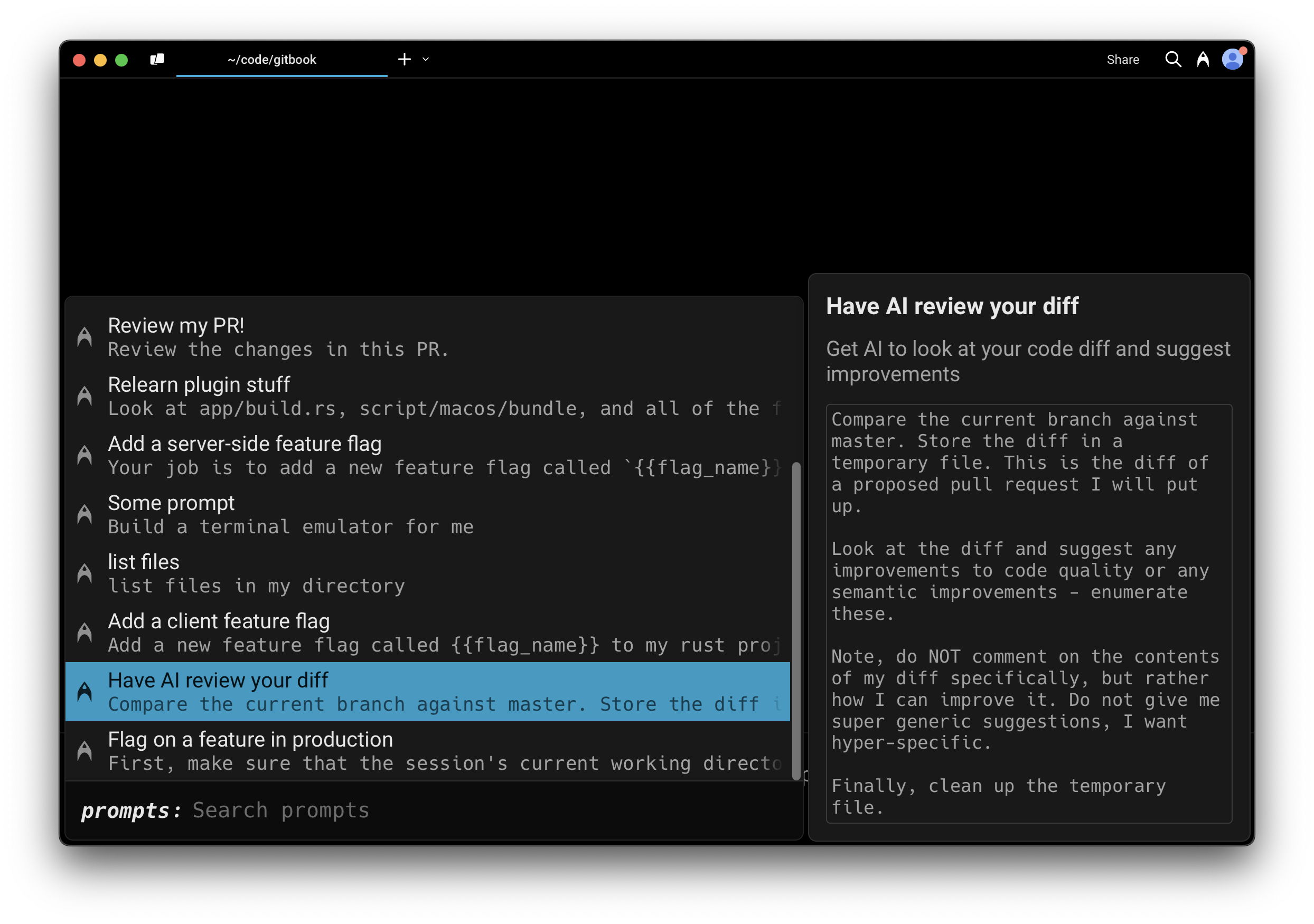1314x924 pixels.
Task: Select the 'Flag on a feature in production' prompt
Action: (x=343, y=750)
